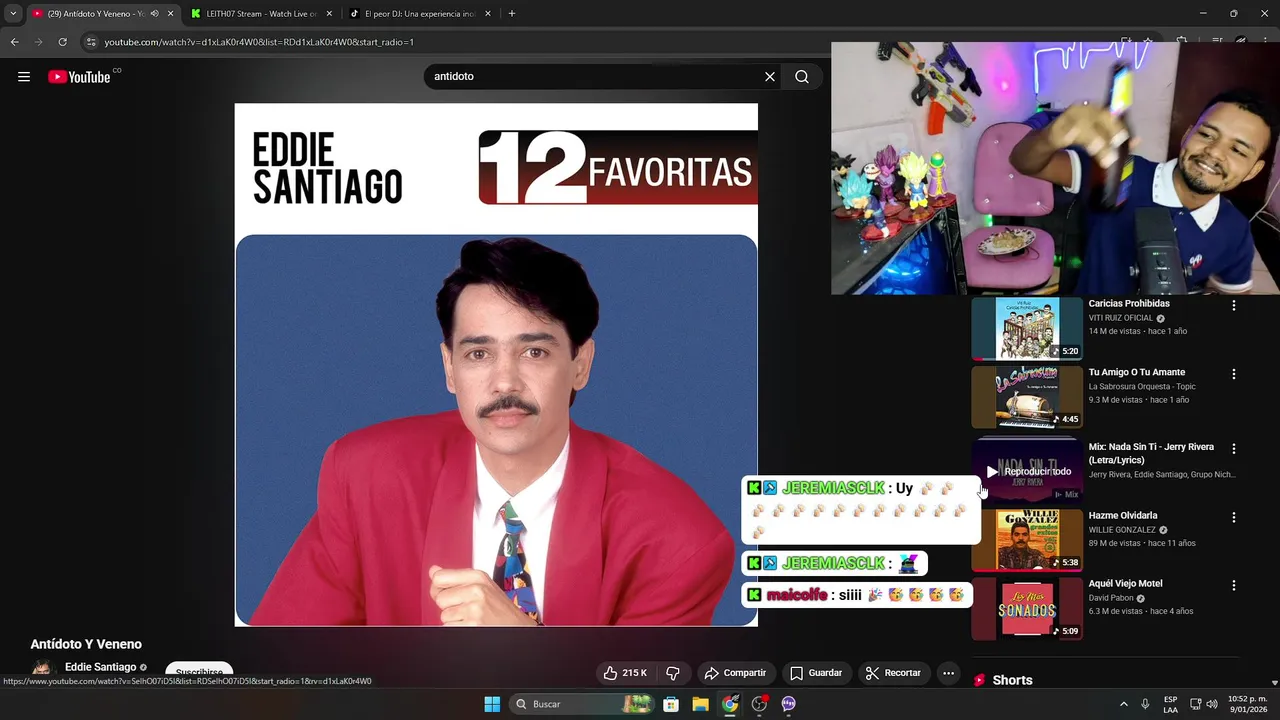The image size is (1280, 720).
Task: Click the microphone tray icon
Action: point(1145,704)
